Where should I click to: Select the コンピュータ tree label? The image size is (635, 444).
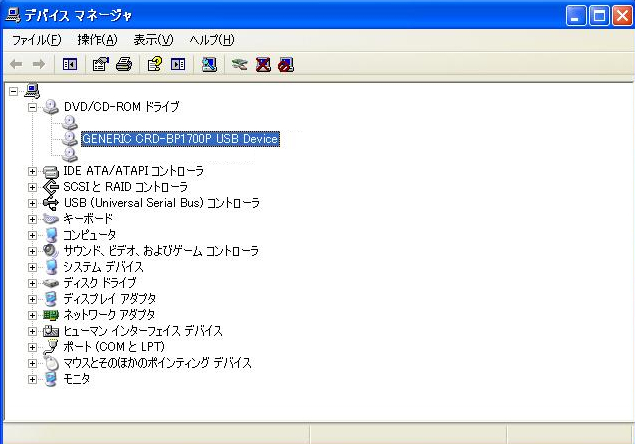coord(89,235)
